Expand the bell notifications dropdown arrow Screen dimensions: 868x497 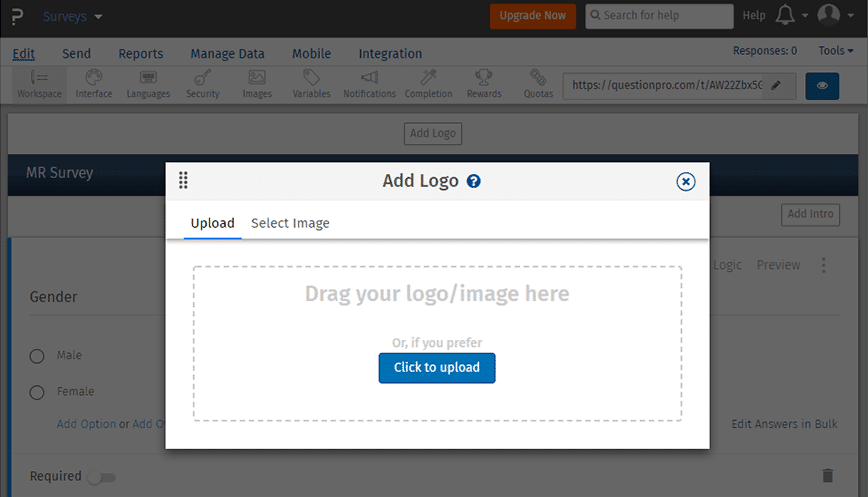coord(805,15)
